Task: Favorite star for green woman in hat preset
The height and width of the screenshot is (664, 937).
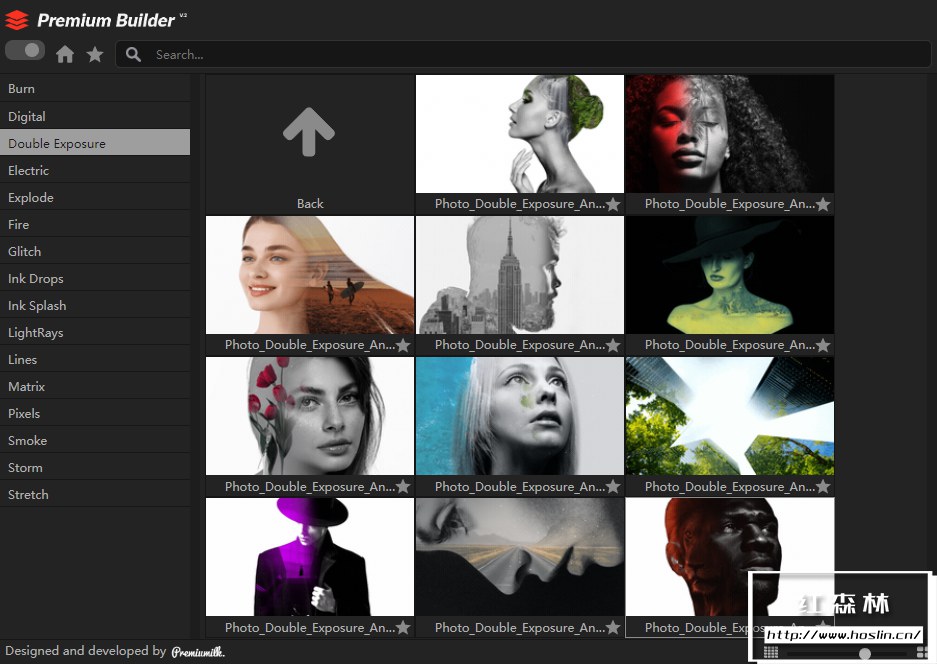Action: pos(823,345)
